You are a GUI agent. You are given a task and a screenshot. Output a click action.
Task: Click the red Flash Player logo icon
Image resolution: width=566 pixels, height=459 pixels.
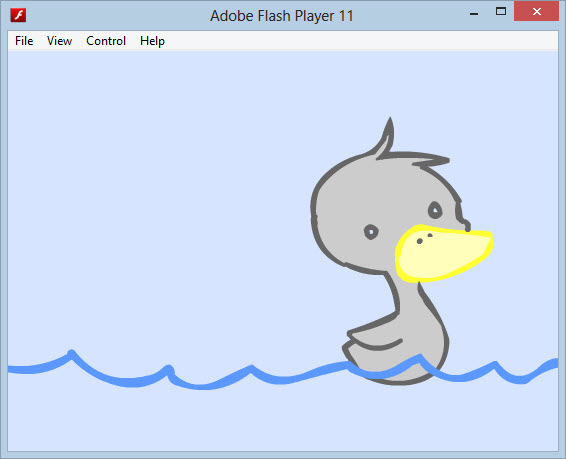(x=18, y=15)
